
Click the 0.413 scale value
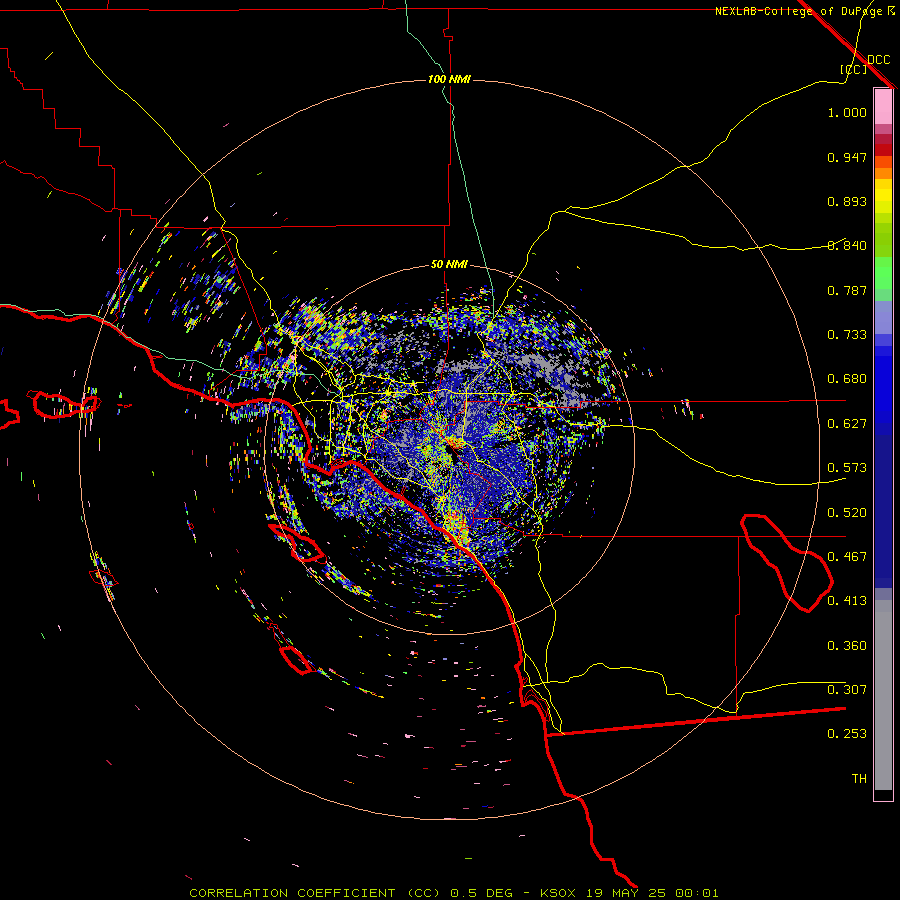[x=847, y=601]
